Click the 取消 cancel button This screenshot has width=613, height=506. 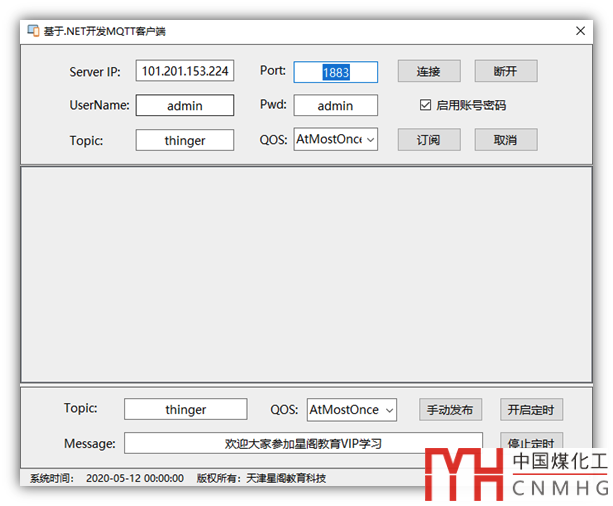tap(506, 140)
